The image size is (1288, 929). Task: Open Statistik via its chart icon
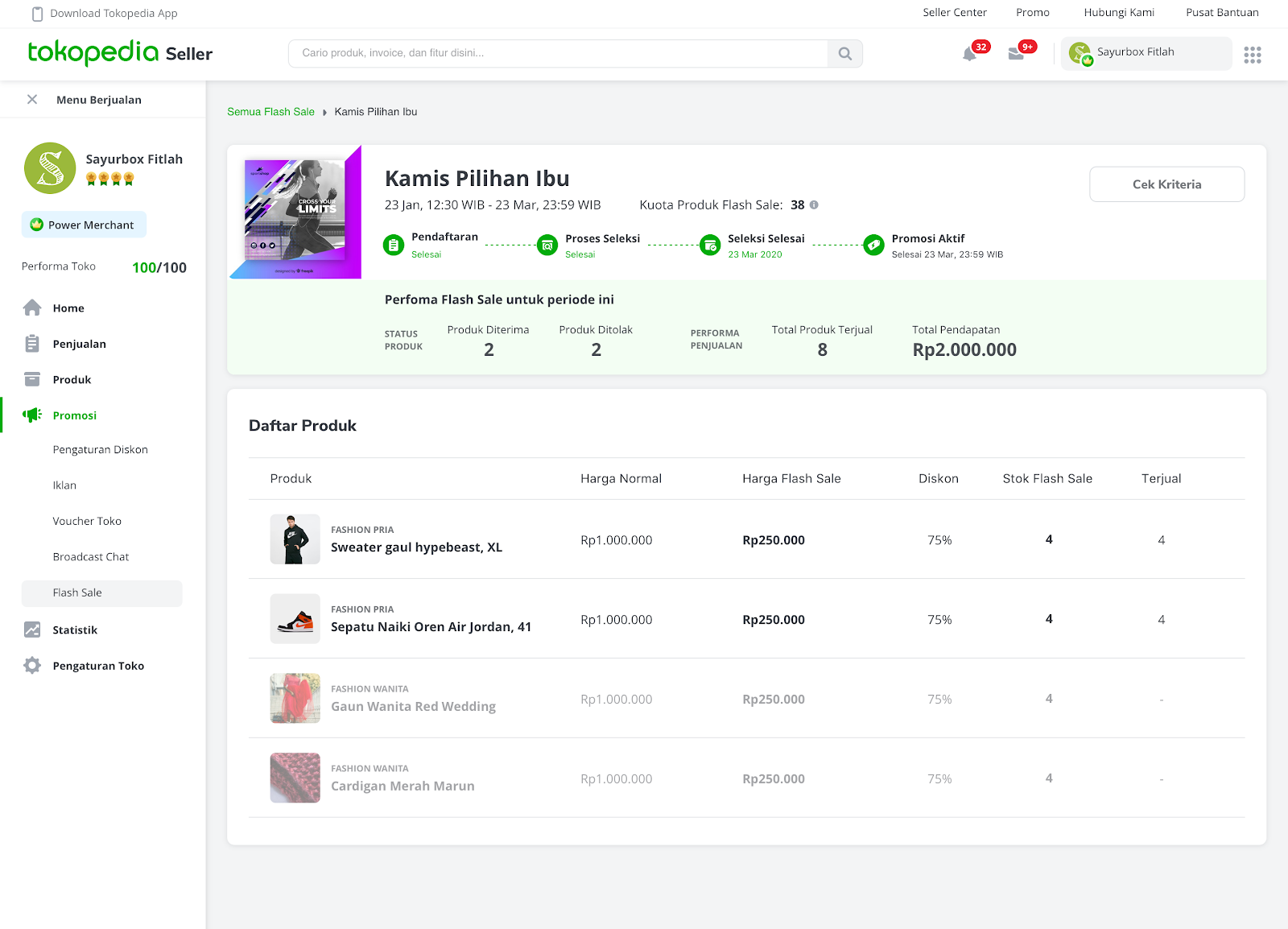click(32, 630)
